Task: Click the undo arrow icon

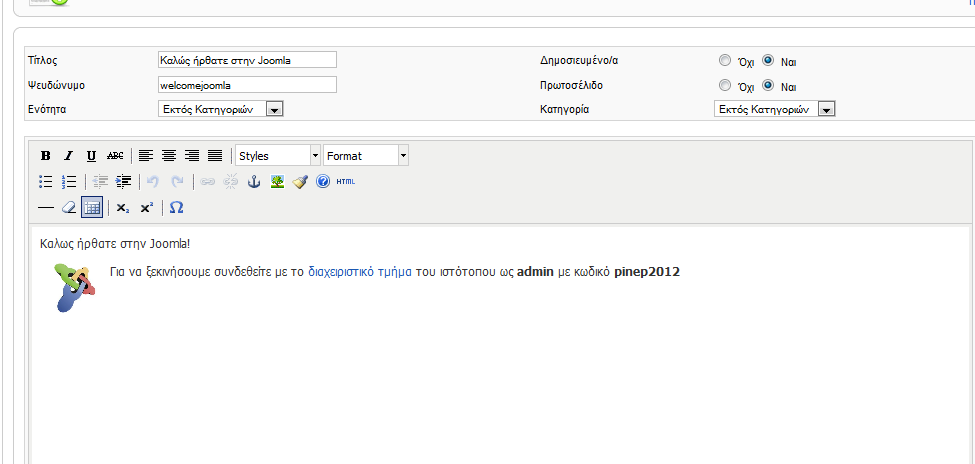Action: tap(153, 182)
